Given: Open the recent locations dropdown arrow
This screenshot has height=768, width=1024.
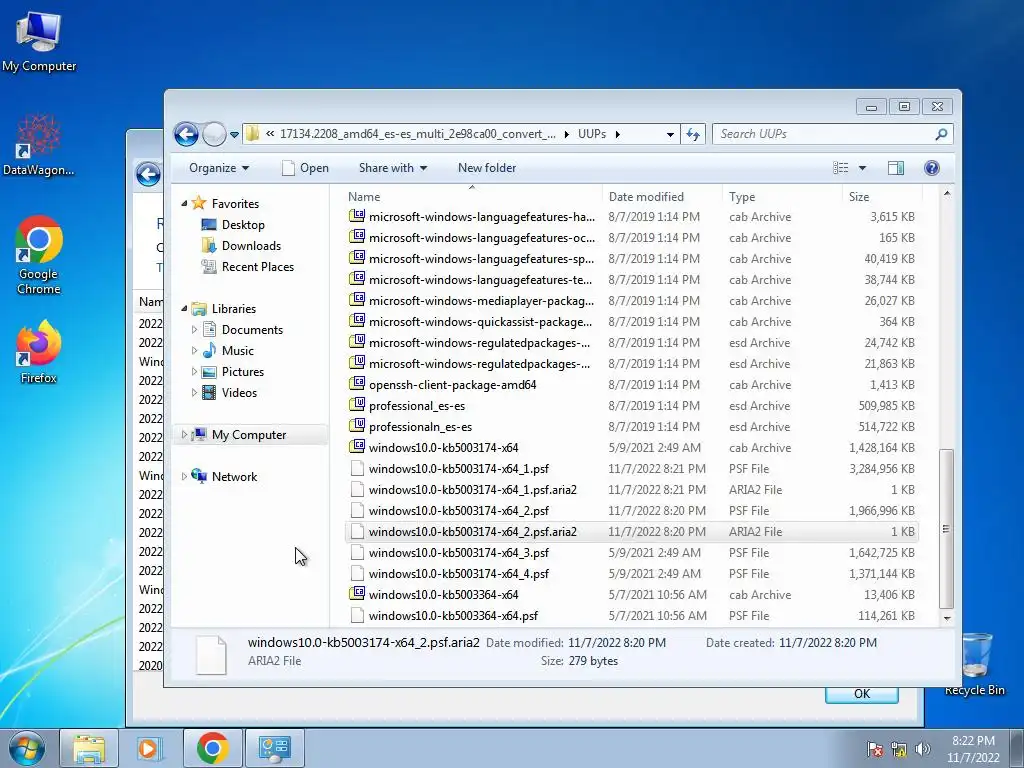Looking at the screenshot, I should coord(234,135).
